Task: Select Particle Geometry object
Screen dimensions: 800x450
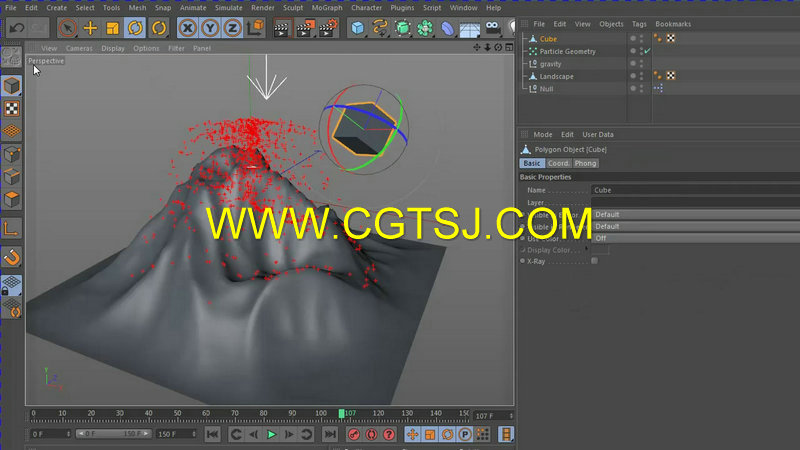Action: click(x=567, y=51)
